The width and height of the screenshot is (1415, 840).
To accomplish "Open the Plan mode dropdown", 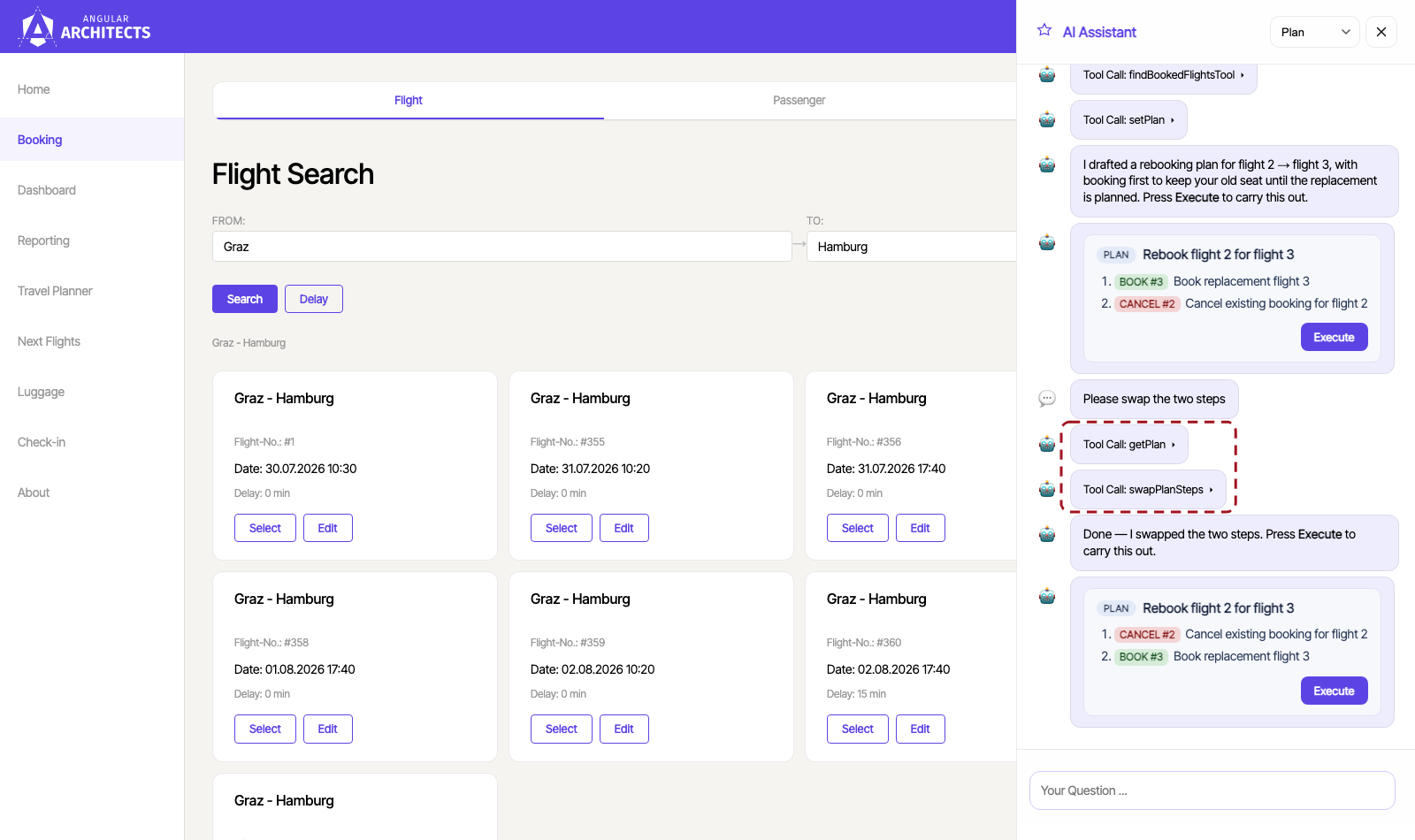I will pos(1315,32).
